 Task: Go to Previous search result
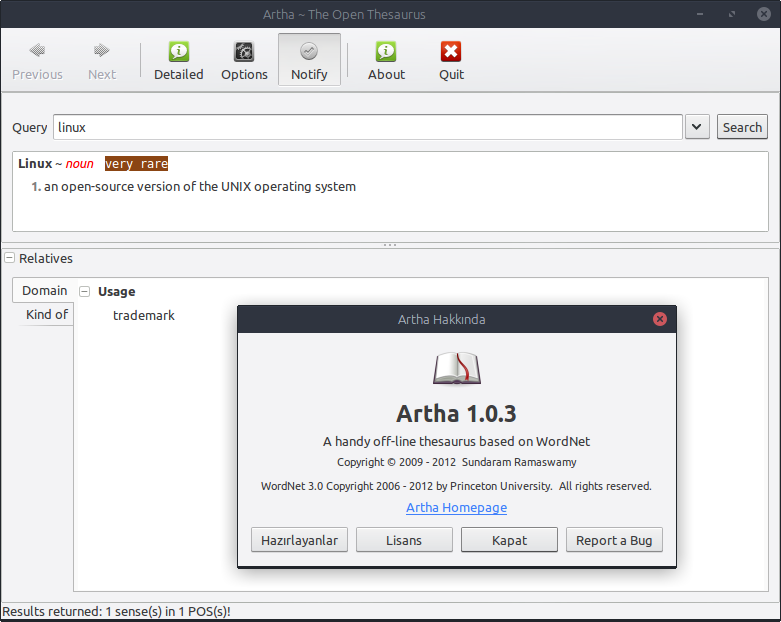click(x=37, y=60)
